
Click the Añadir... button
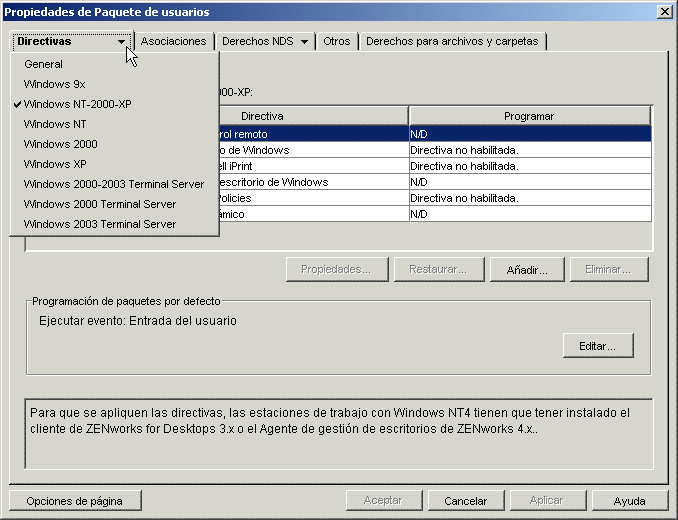coord(527,270)
